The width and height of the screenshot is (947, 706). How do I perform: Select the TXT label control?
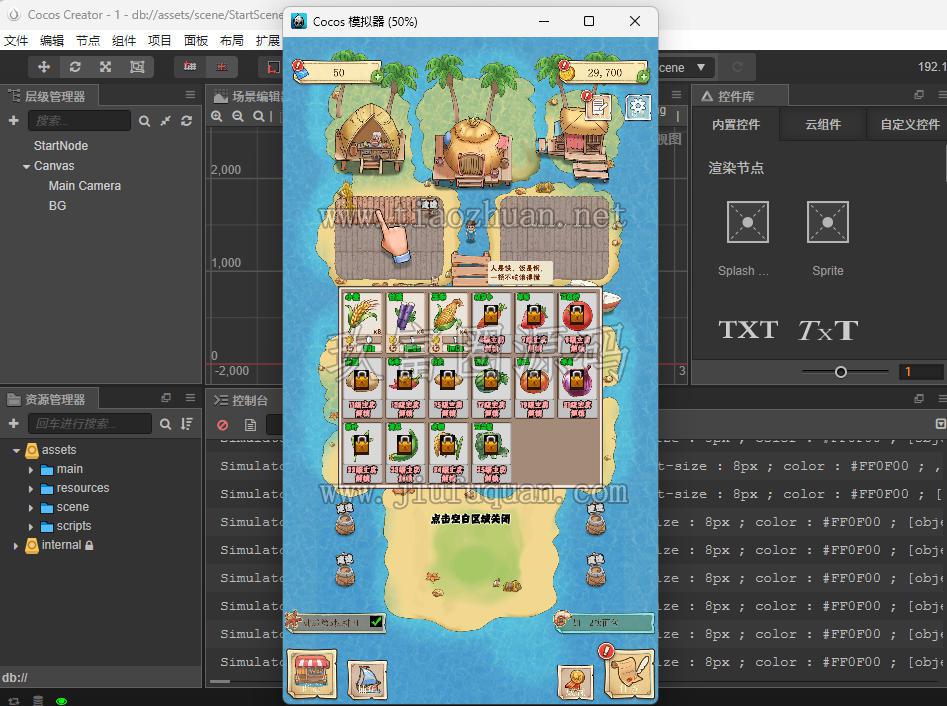pyautogui.click(x=748, y=330)
